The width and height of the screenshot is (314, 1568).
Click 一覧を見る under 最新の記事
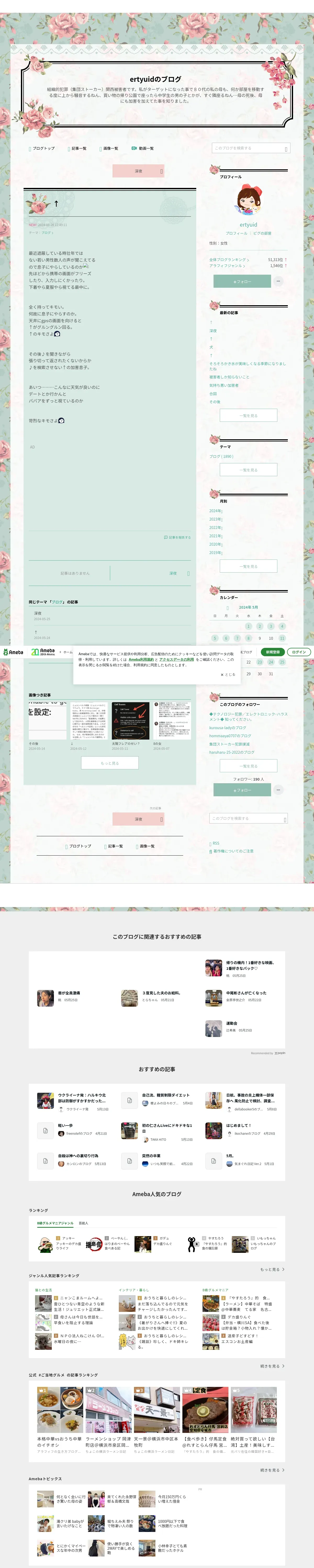248,415
